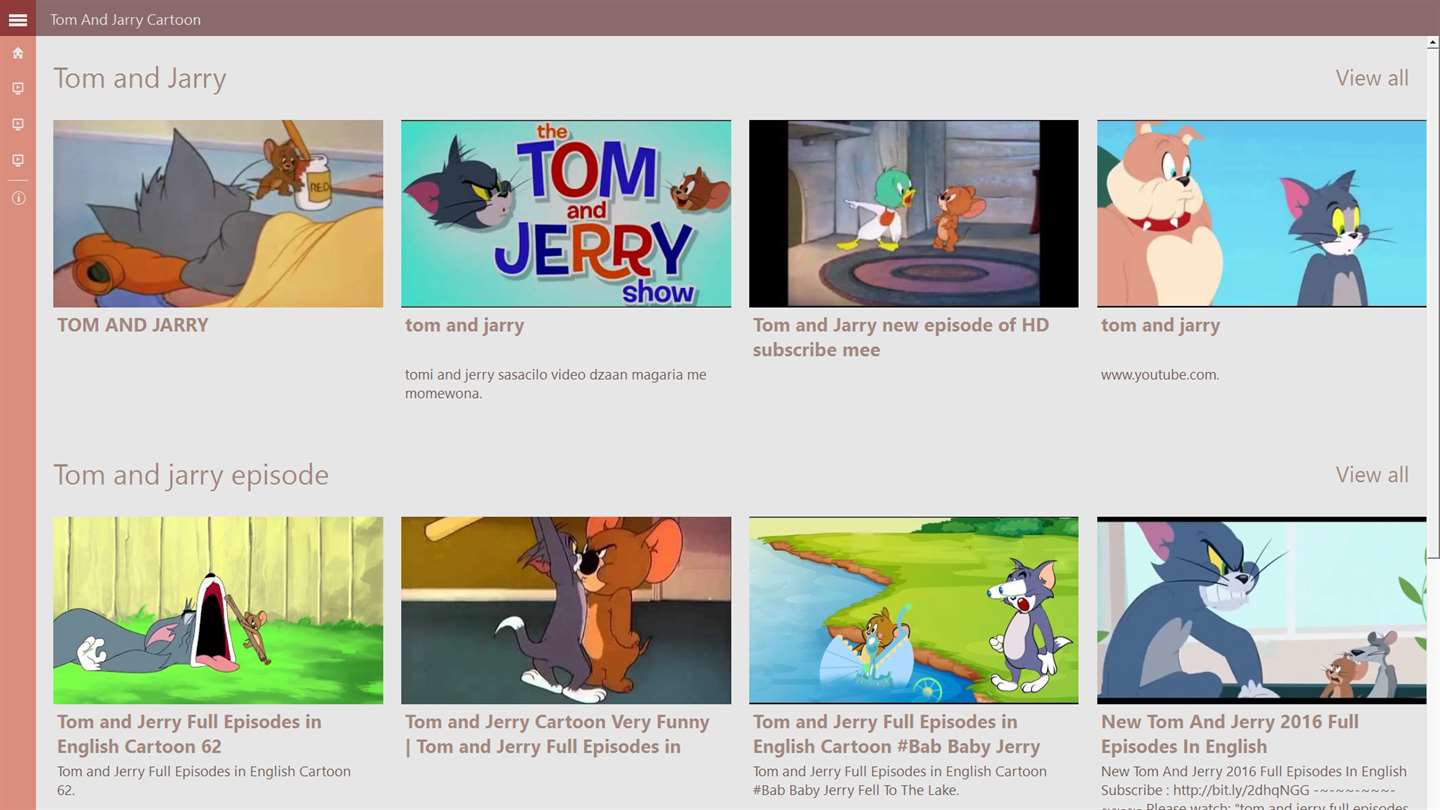The height and width of the screenshot is (810, 1440).
Task: Open the sidebar info icon
Action: point(18,198)
